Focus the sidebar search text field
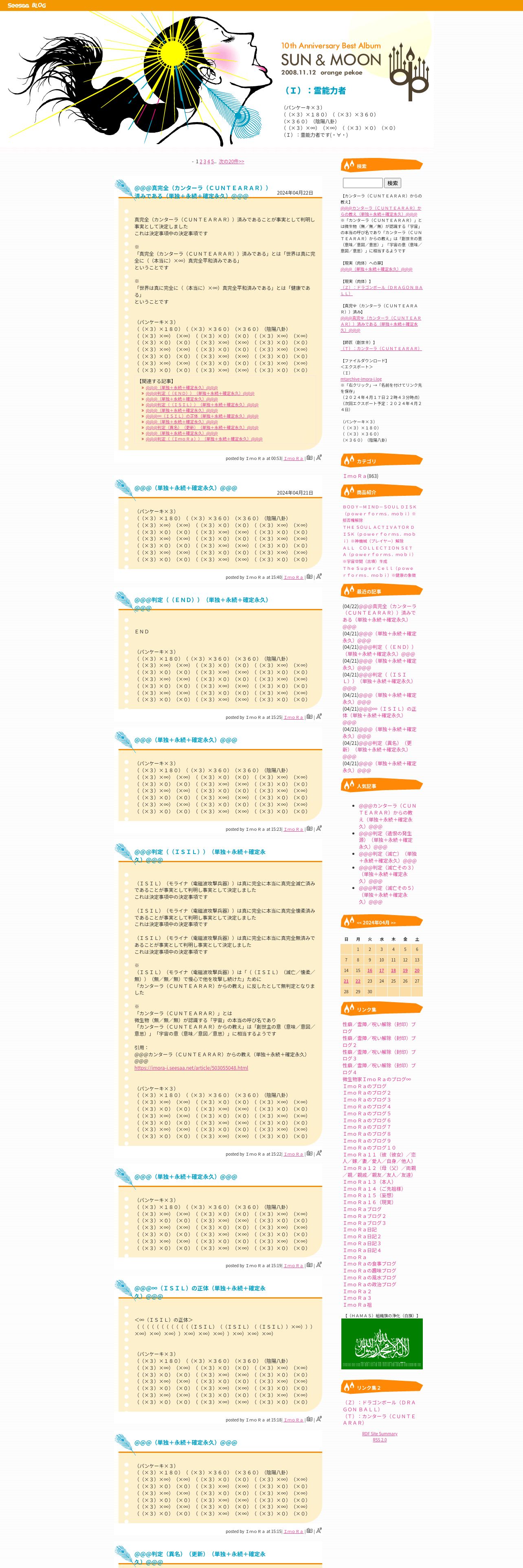The height and width of the screenshot is (1568, 523). click(x=363, y=183)
